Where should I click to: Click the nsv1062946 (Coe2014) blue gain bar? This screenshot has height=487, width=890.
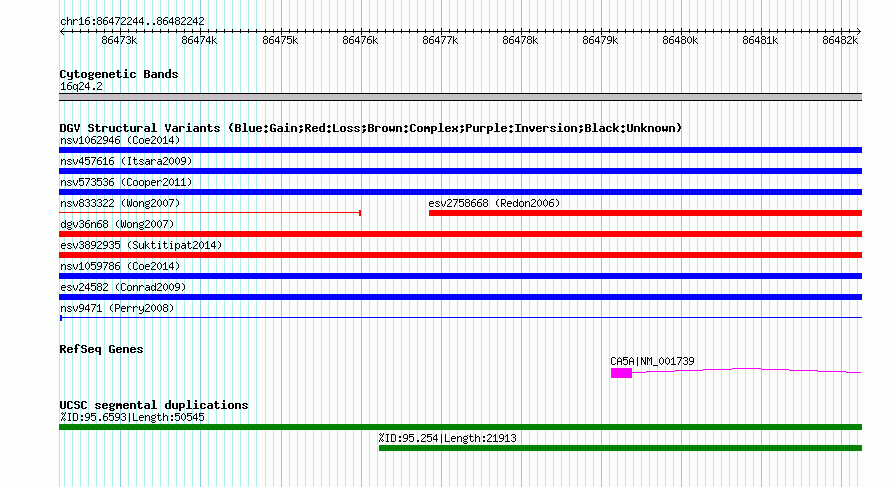[x=460, y=150]
